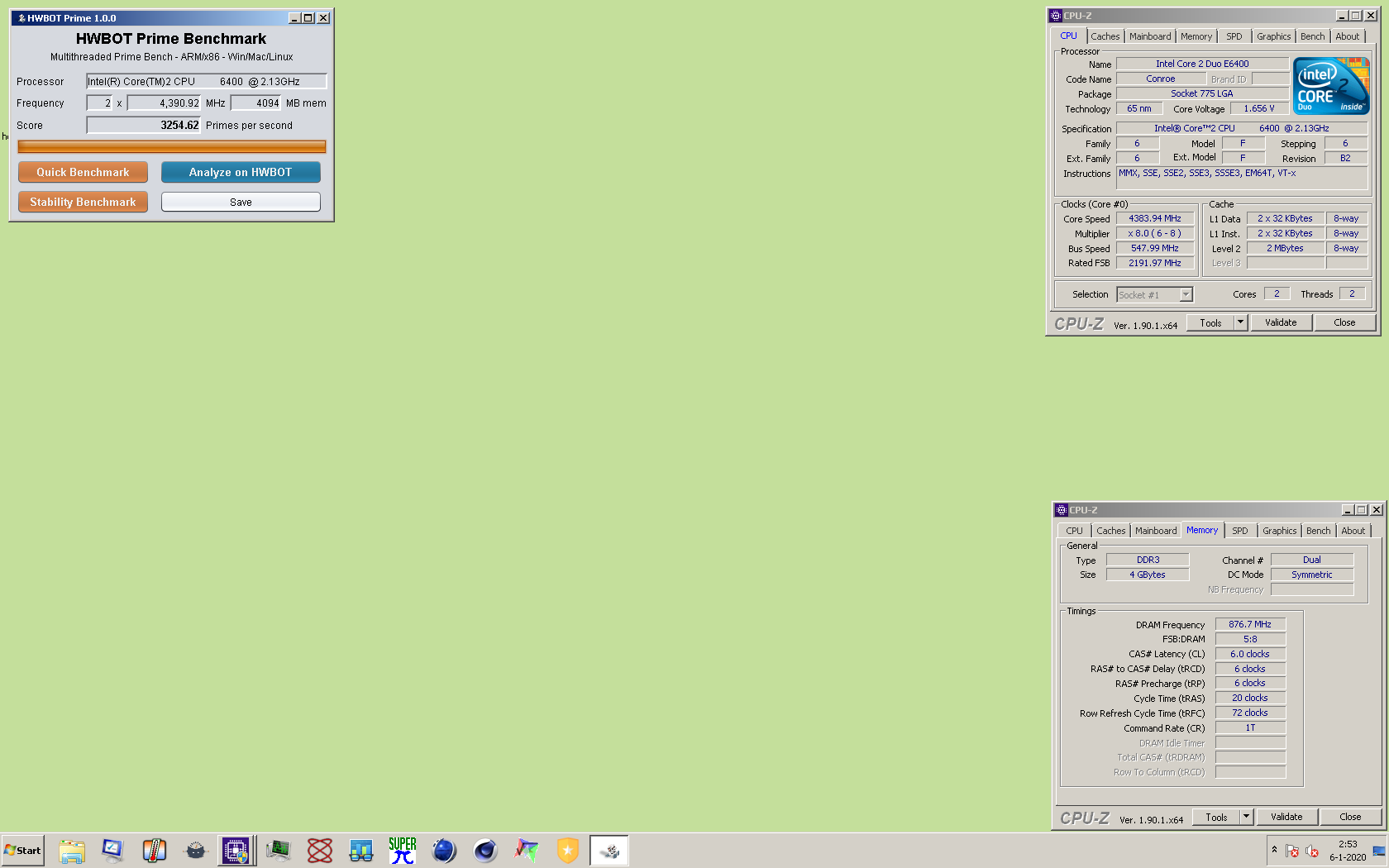This screenshot has width=1389, height=868.
Task: Click the Processor name field in HWBOT Prime
Action: [207, 81]
